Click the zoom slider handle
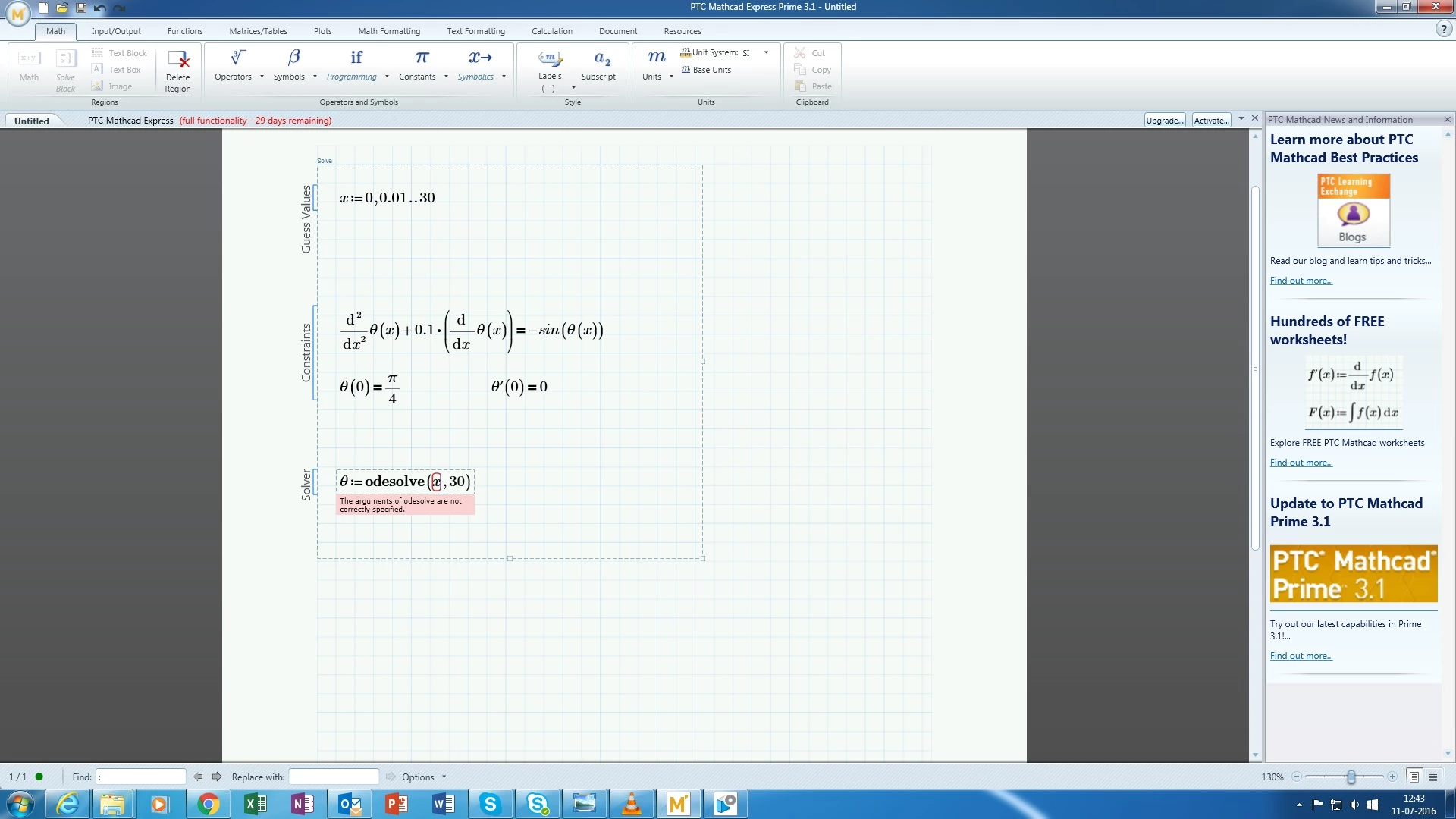The width and height of the screenshot is (1456, 819). coord(1351,777)
